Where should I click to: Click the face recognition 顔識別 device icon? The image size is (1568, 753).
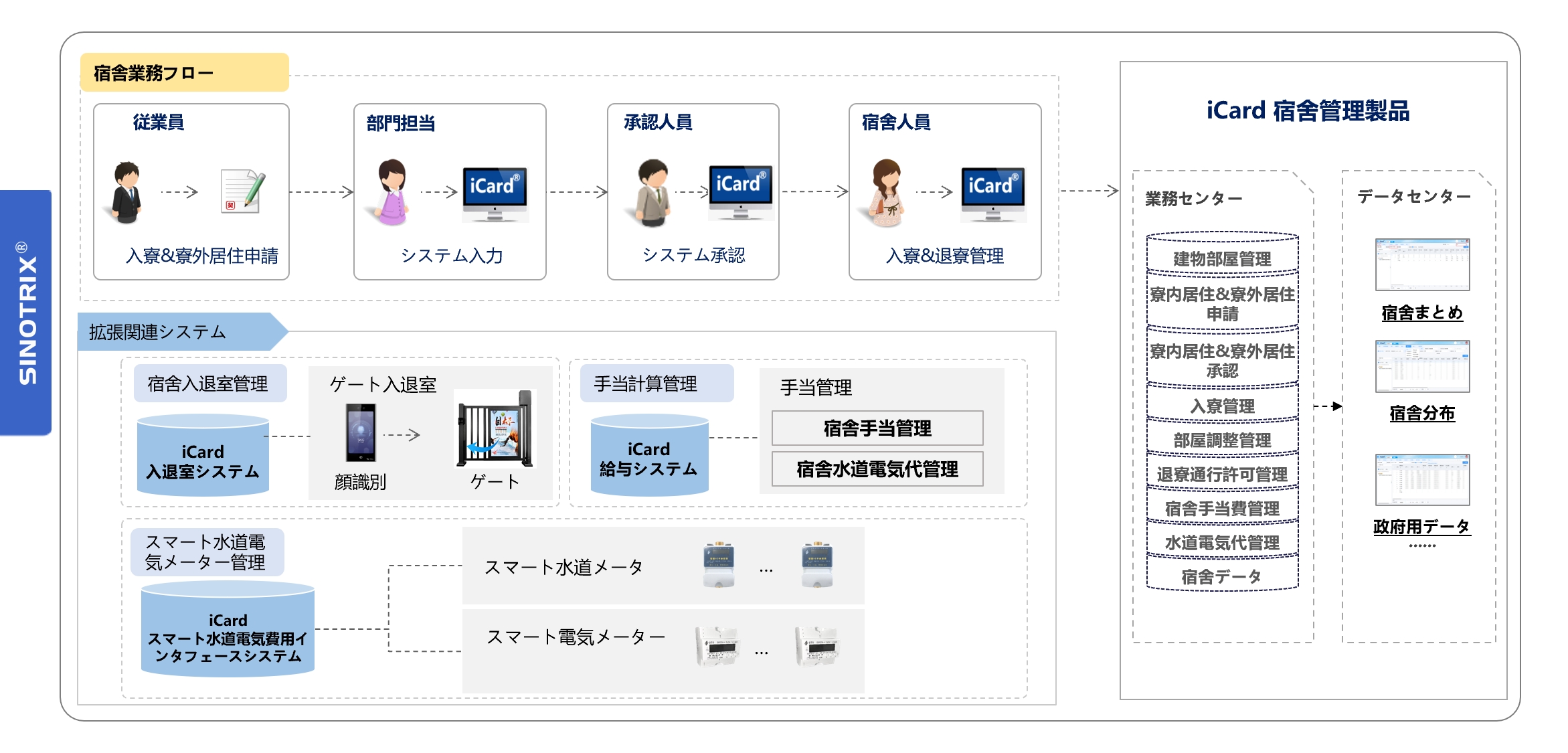pyautogui.click(x=361, y=432)
